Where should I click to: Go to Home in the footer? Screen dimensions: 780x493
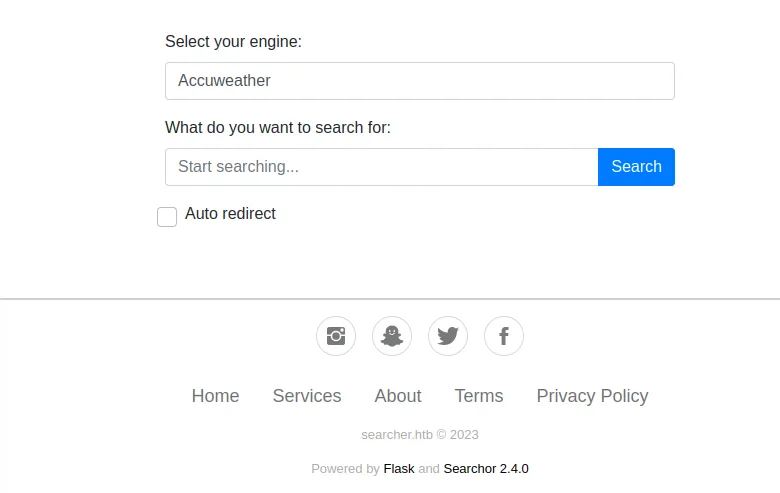click(215, 396)
